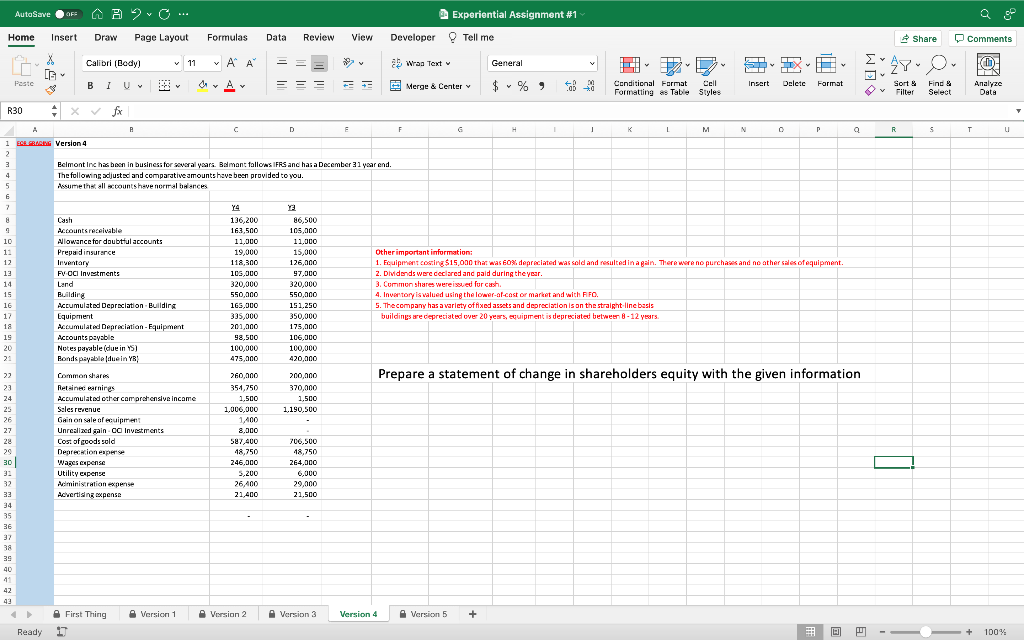Click the Cut scissors icon
Screen dimensions: 1024x640
pyautogui.click(x=50, y=60)
